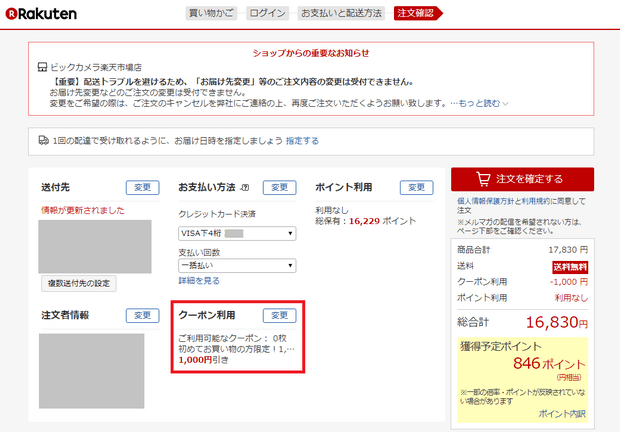
Task: Click 変更 button for クーポン利用
Action: [280, 315]
